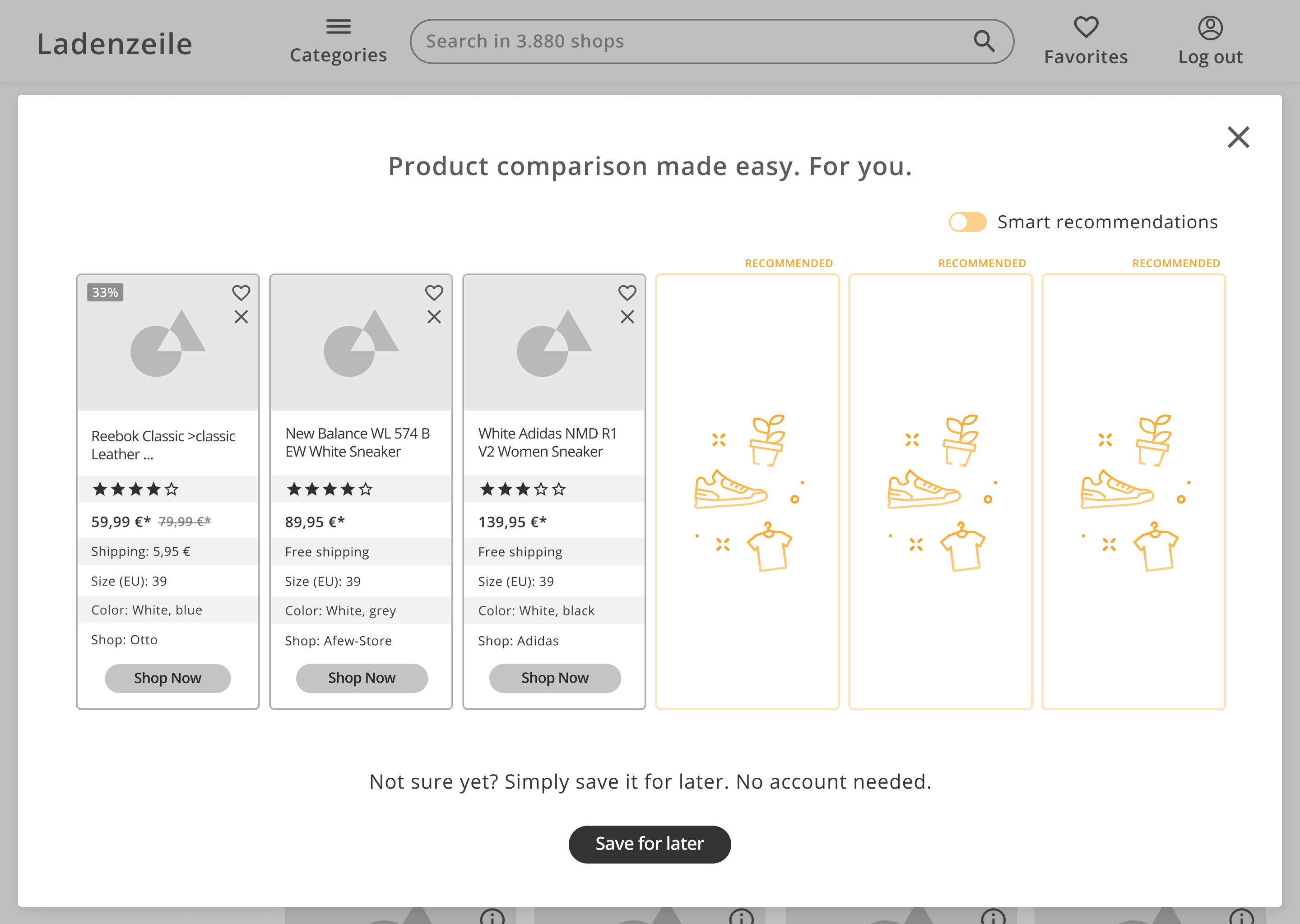Screen dimensions: 1300x924
Task: Remove New Balance sneaker from comparison
Action: pyautogui.click(x=434, y=317)
